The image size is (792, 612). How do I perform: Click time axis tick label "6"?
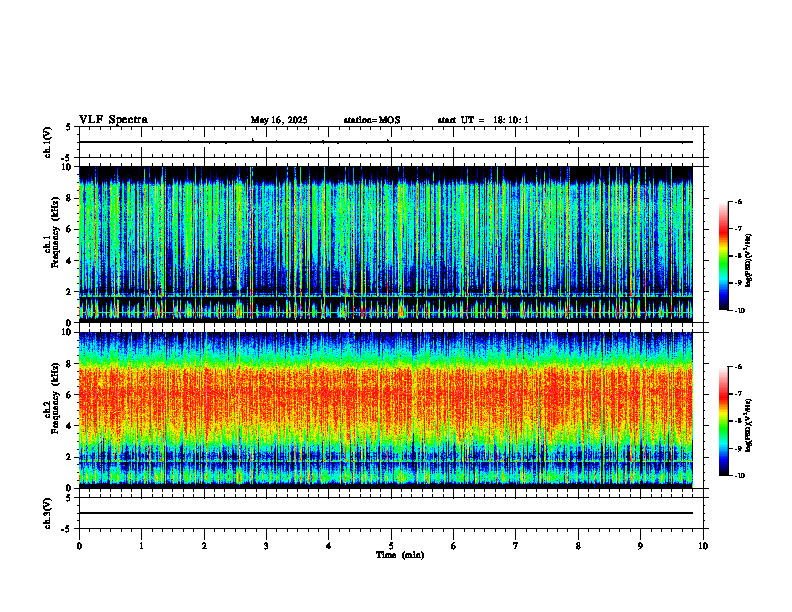(454, 546)
